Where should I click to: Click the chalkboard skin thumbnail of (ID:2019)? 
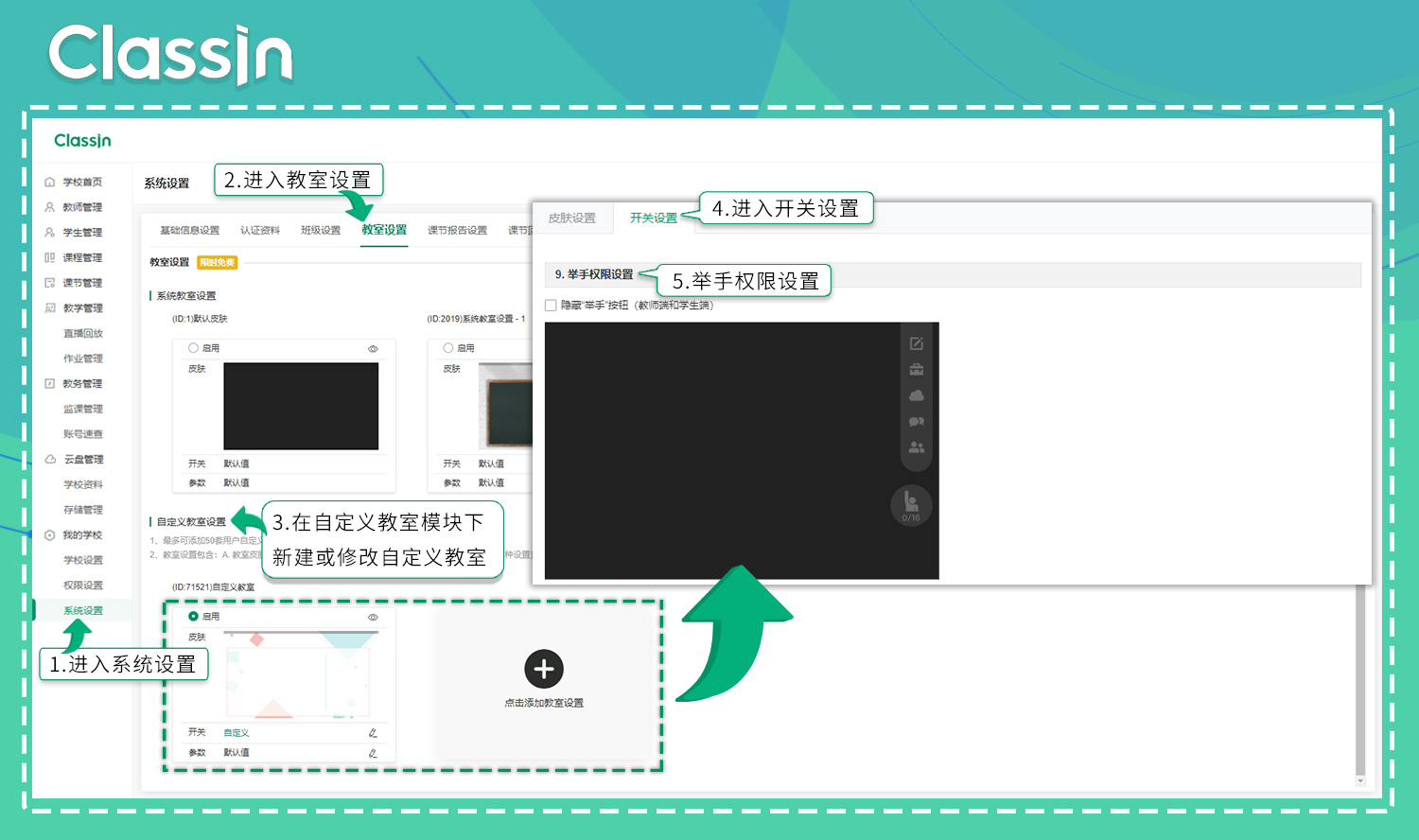click(x=505, y=407)
